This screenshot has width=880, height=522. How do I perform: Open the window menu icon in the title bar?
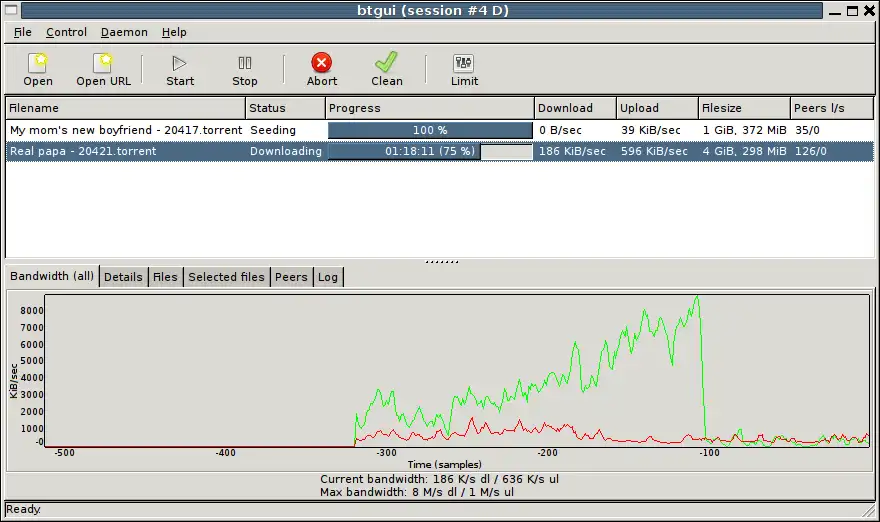tap(11, 10)
